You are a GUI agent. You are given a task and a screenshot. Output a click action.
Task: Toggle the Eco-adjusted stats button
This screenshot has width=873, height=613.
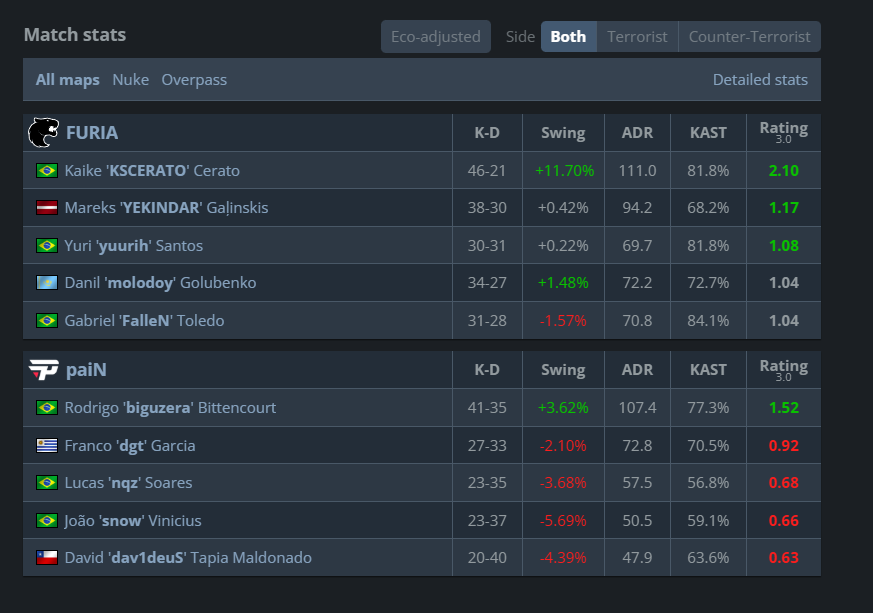click(435, 37)
